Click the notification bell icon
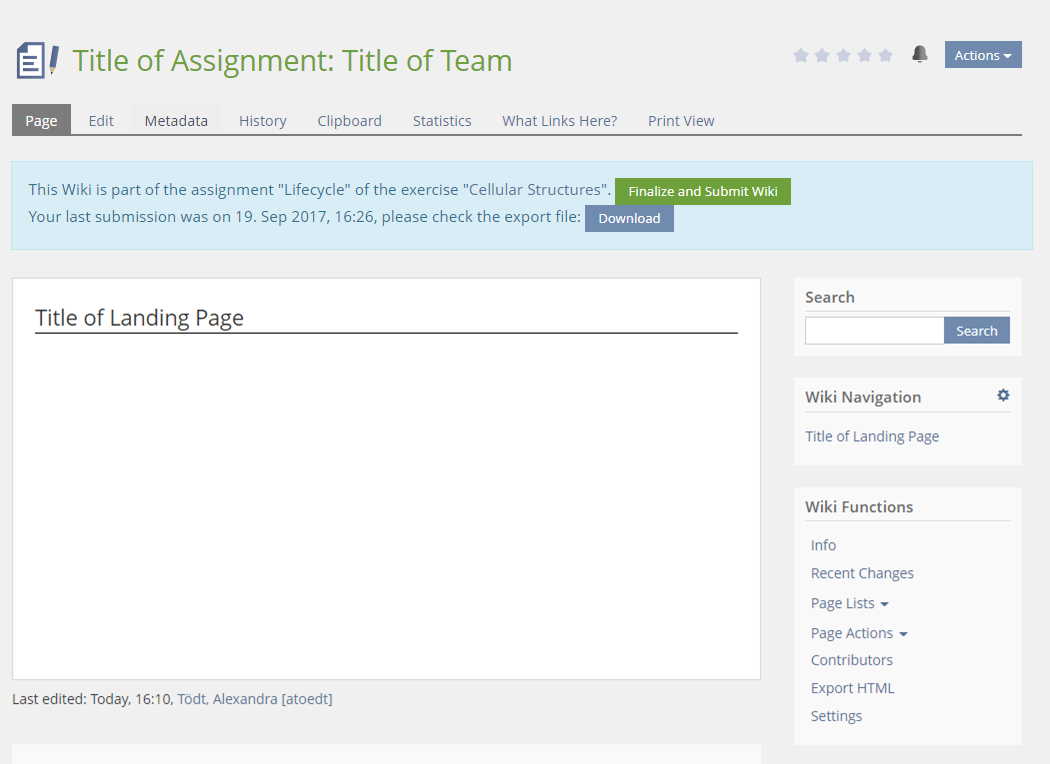1050x764 pixels. pyautogui.click(x=920, y=55)
